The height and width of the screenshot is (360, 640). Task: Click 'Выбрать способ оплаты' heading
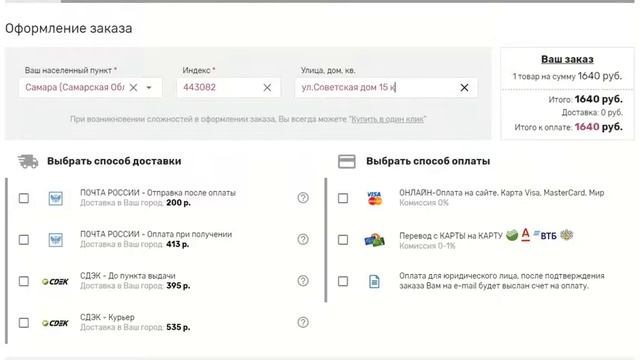point(428,161)
